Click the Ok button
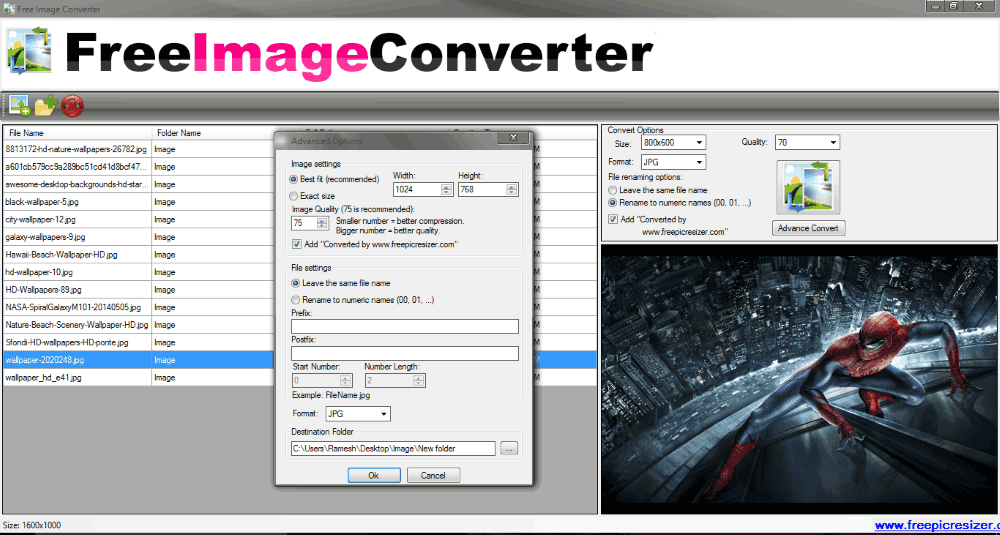The image size is (1000, 535). click(x=374, y=475)
